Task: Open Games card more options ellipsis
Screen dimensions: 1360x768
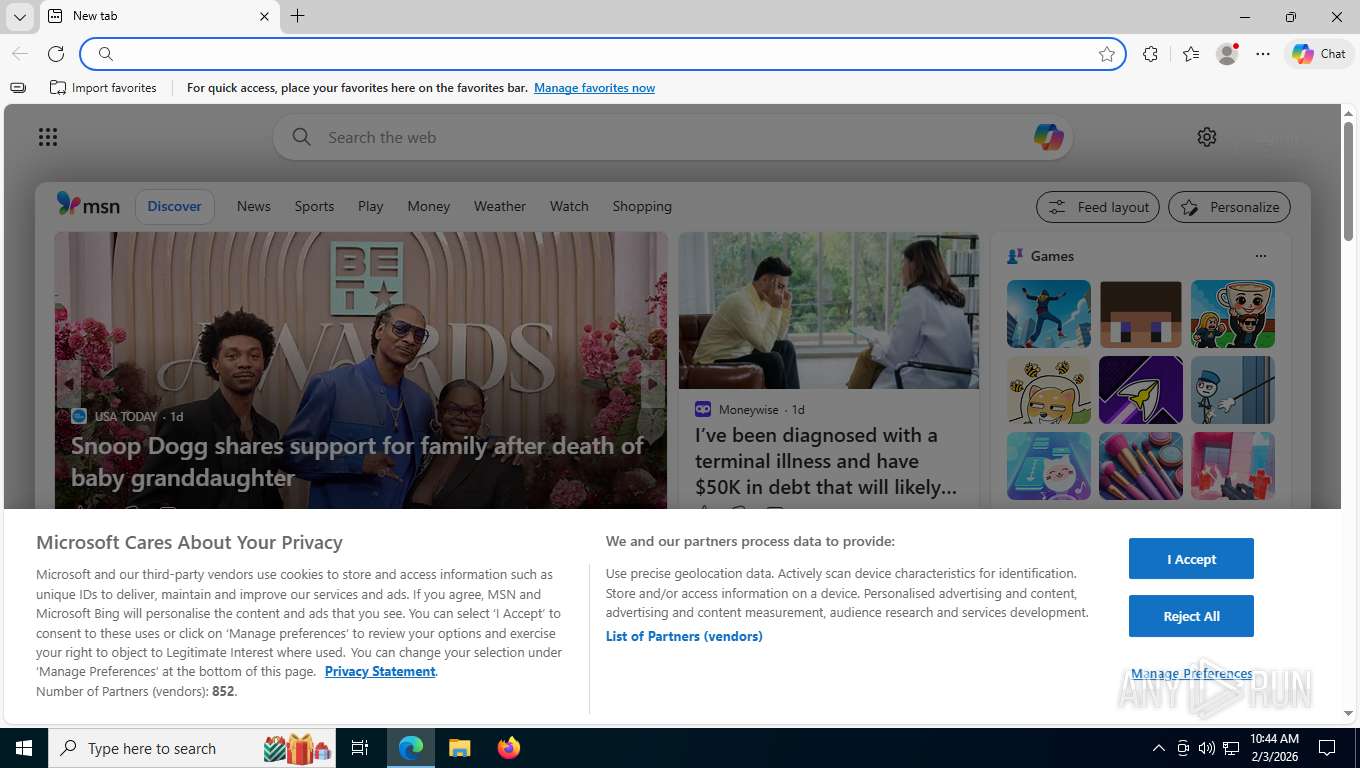Action: tap(1260, 256)
